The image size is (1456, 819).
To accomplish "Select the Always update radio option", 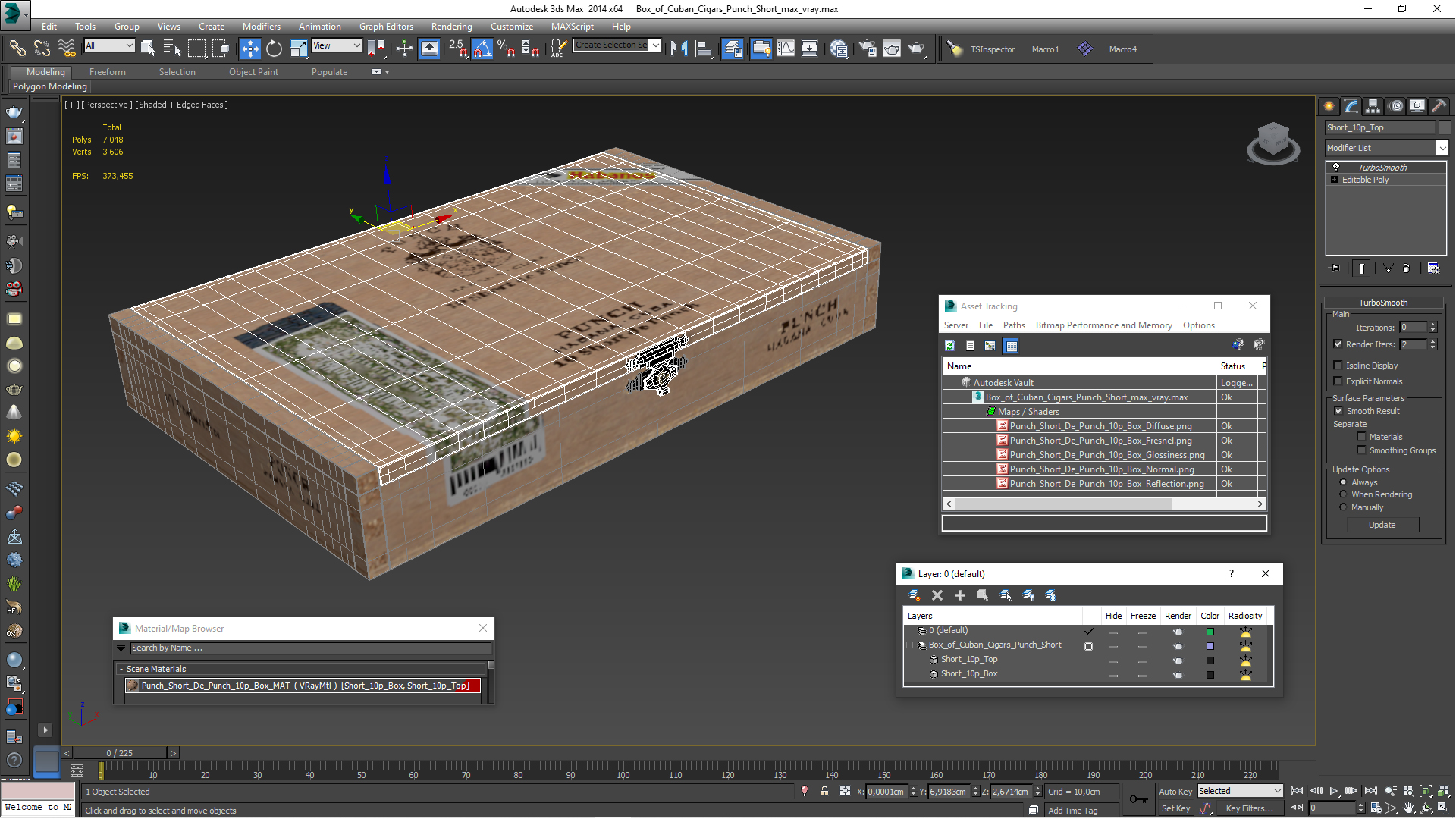I will 1343,482.
